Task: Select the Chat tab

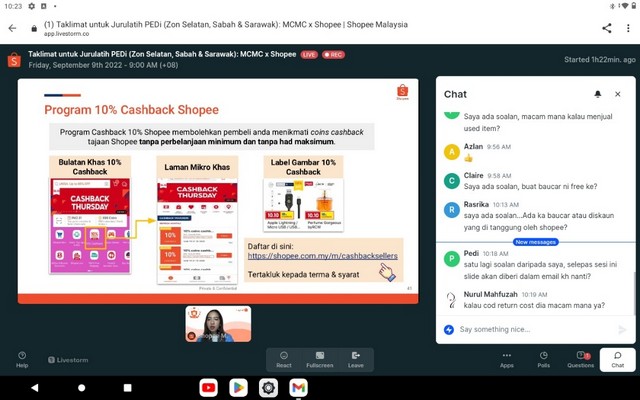Action: click(617, 359)
